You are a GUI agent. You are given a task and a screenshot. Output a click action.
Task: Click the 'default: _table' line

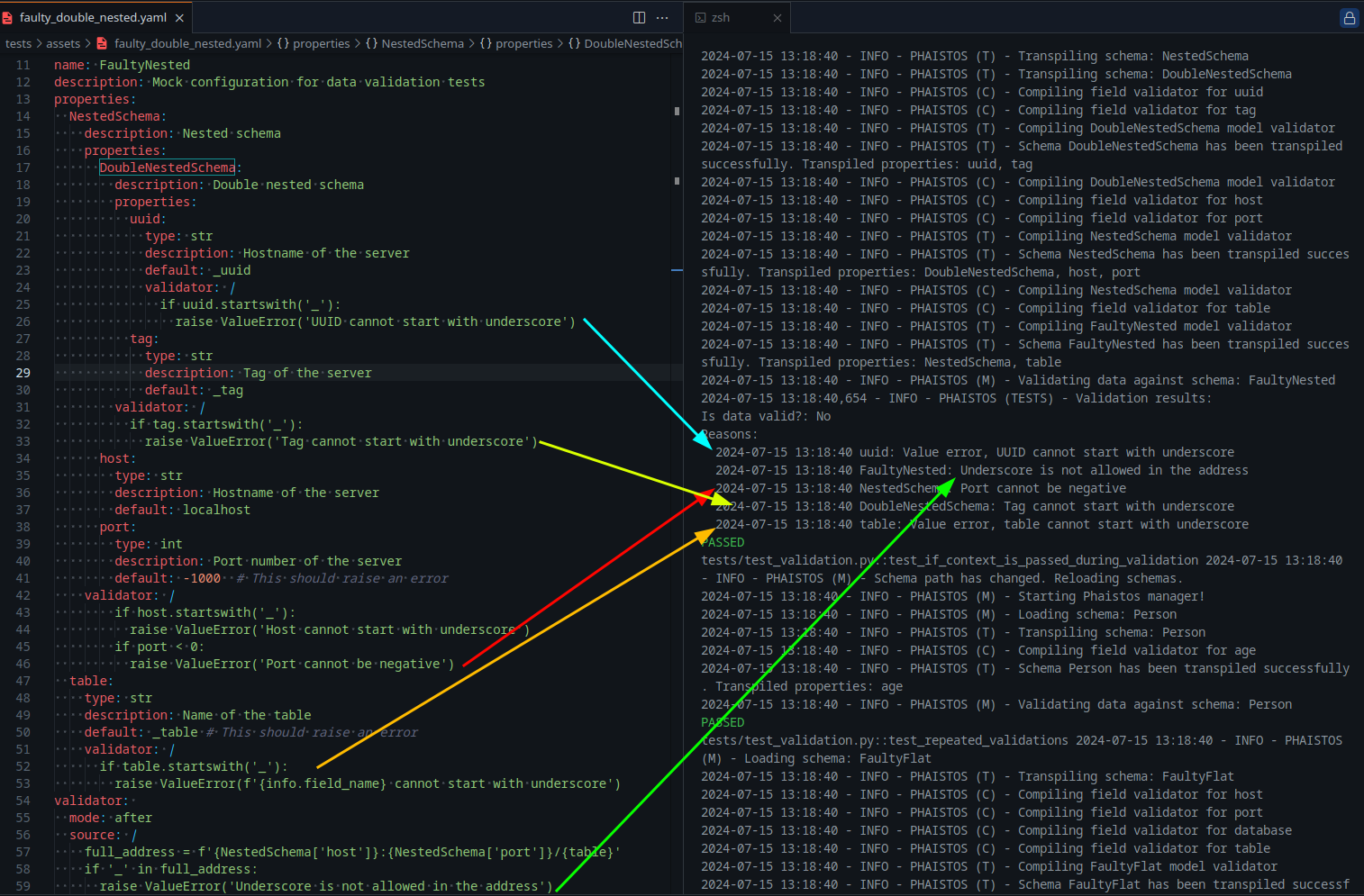point(141,732)
